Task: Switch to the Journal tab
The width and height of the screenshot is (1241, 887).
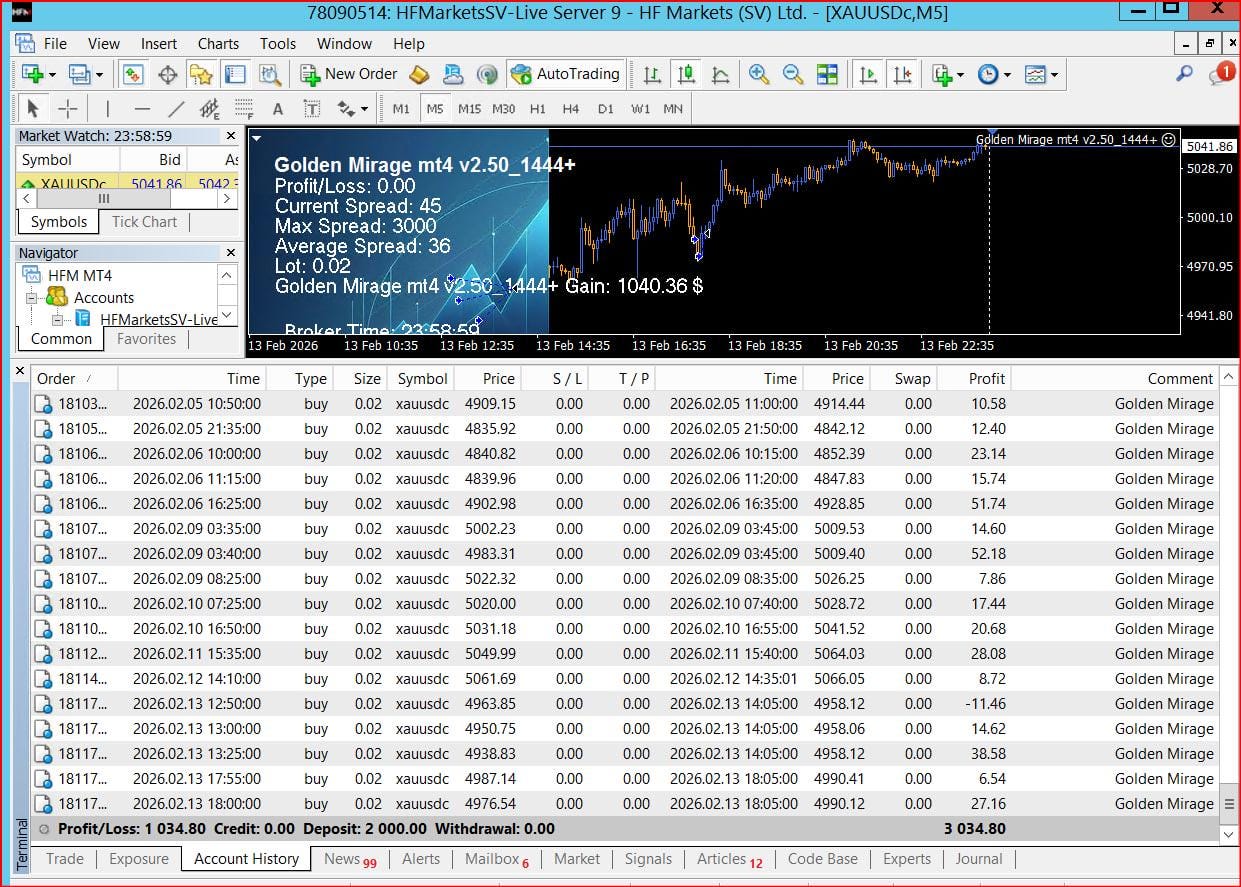Action: pos(979,859)
